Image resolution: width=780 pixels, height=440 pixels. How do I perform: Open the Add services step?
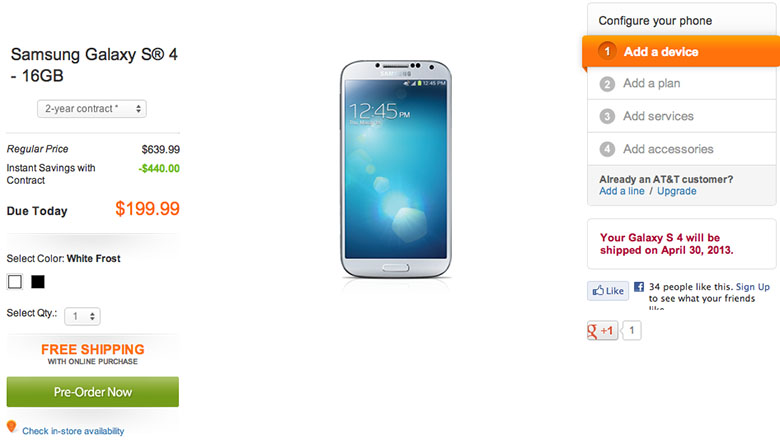click(682, 116)
